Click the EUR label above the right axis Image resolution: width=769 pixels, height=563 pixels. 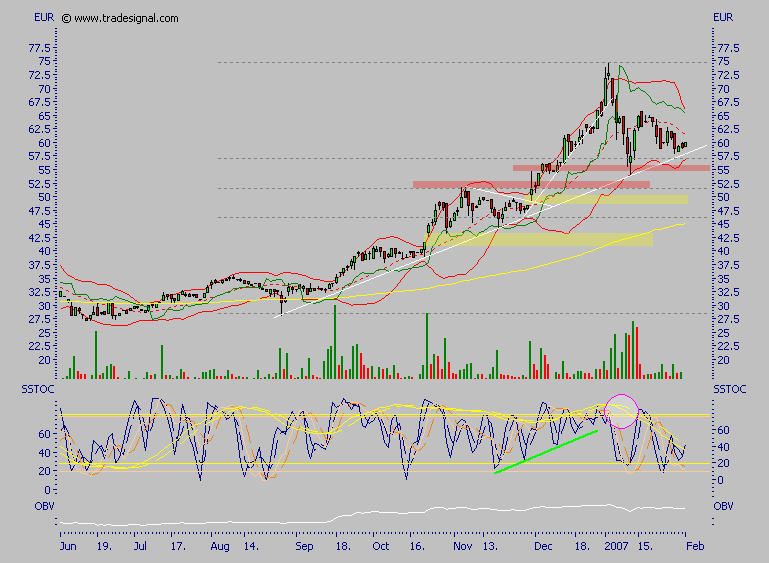pos(722,18)
